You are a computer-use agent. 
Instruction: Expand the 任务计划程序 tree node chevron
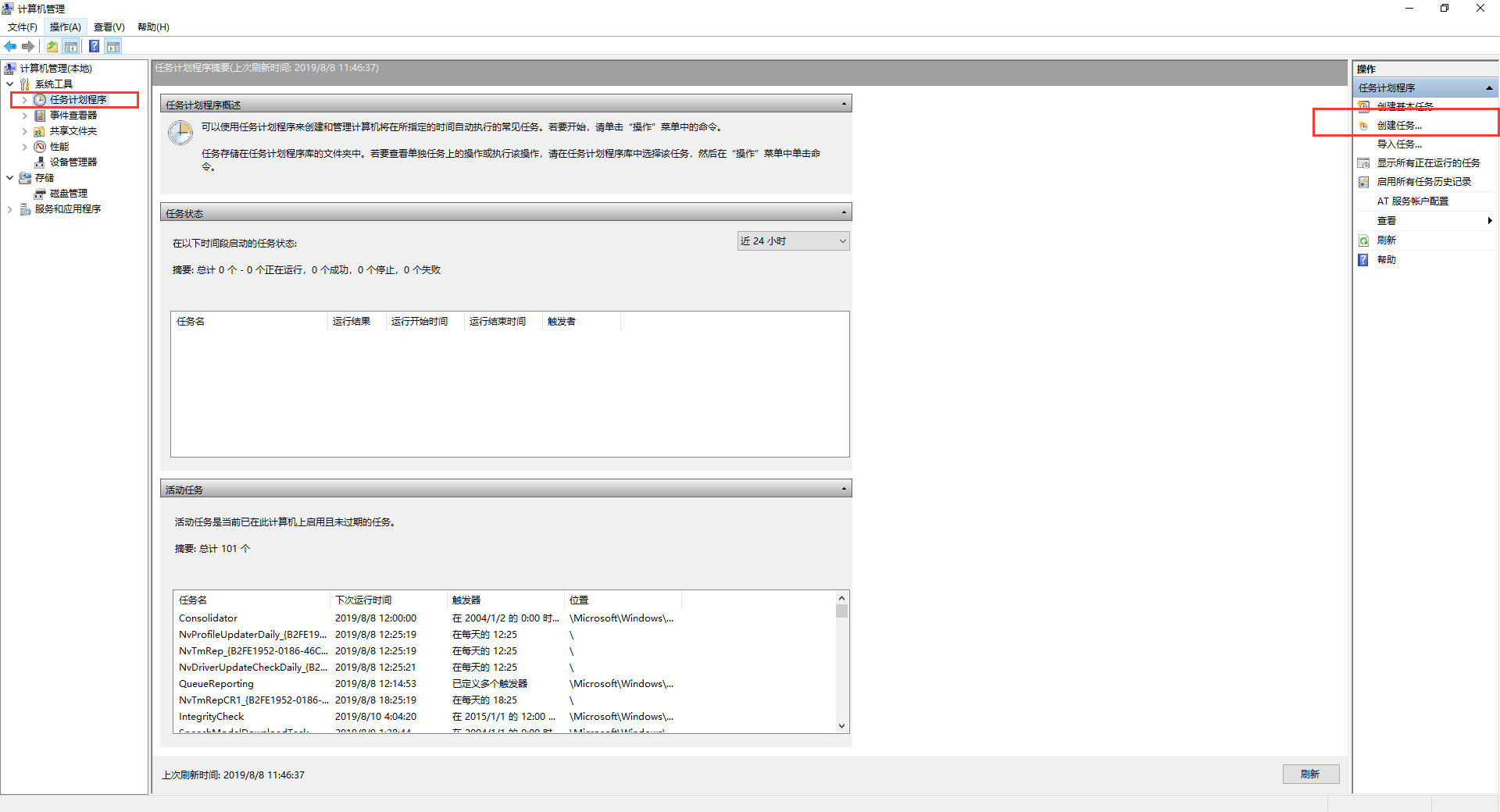25,100
